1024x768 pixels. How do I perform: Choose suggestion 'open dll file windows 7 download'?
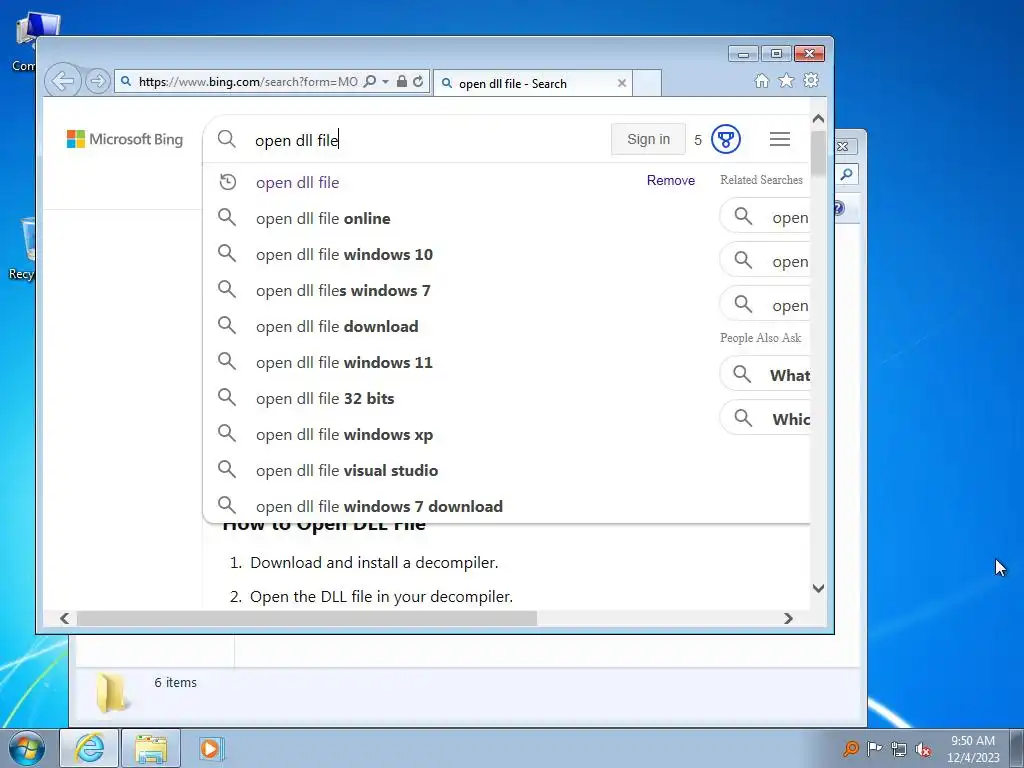coord(379,507)
